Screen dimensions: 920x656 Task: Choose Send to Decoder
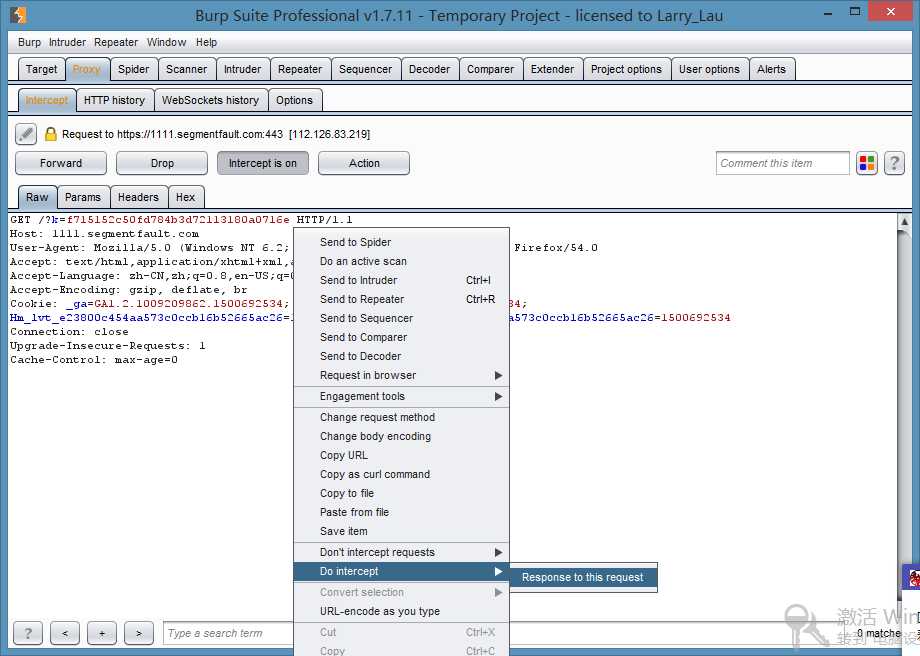coord(401,356)
